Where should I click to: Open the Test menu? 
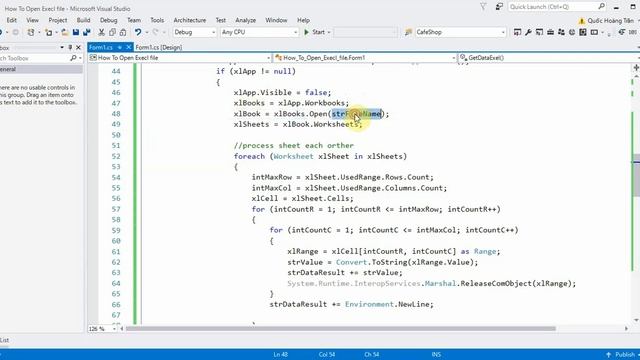click(x=221, y=20)
